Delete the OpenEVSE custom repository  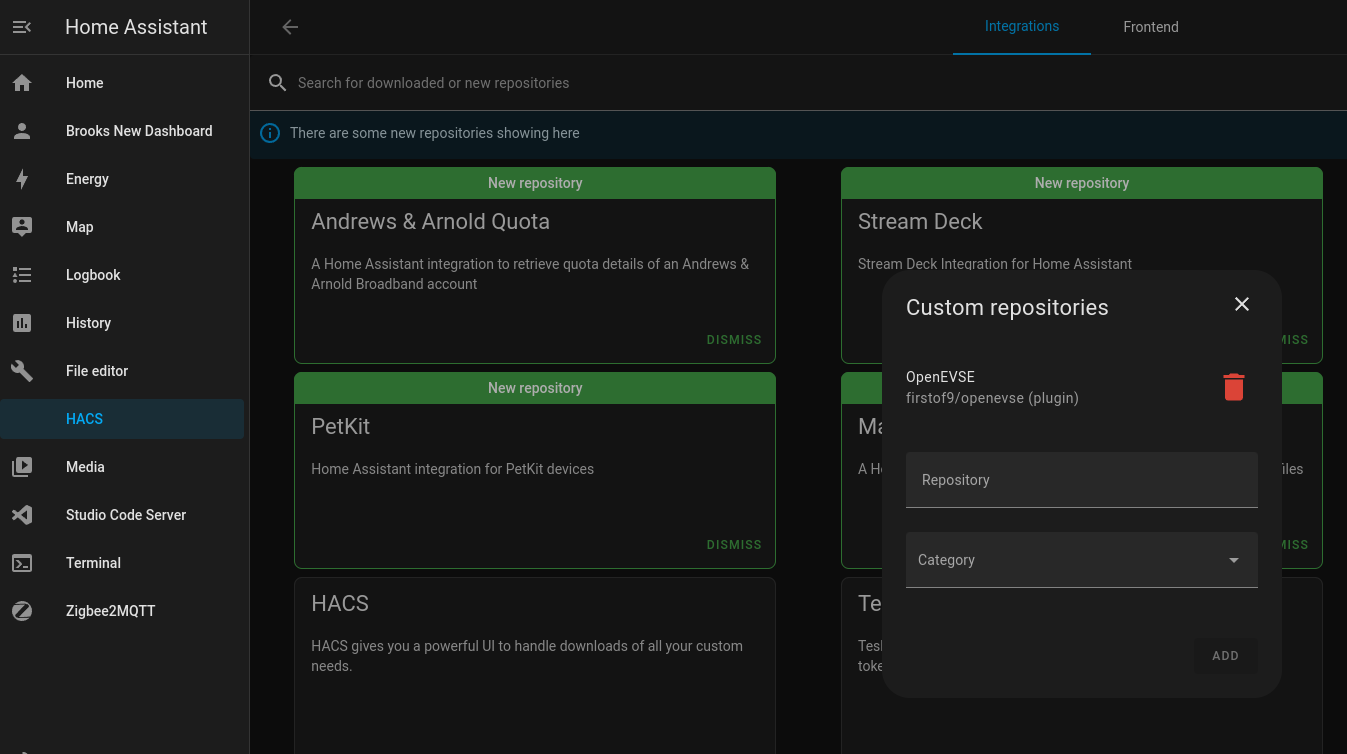click(x=1234, y=387)
